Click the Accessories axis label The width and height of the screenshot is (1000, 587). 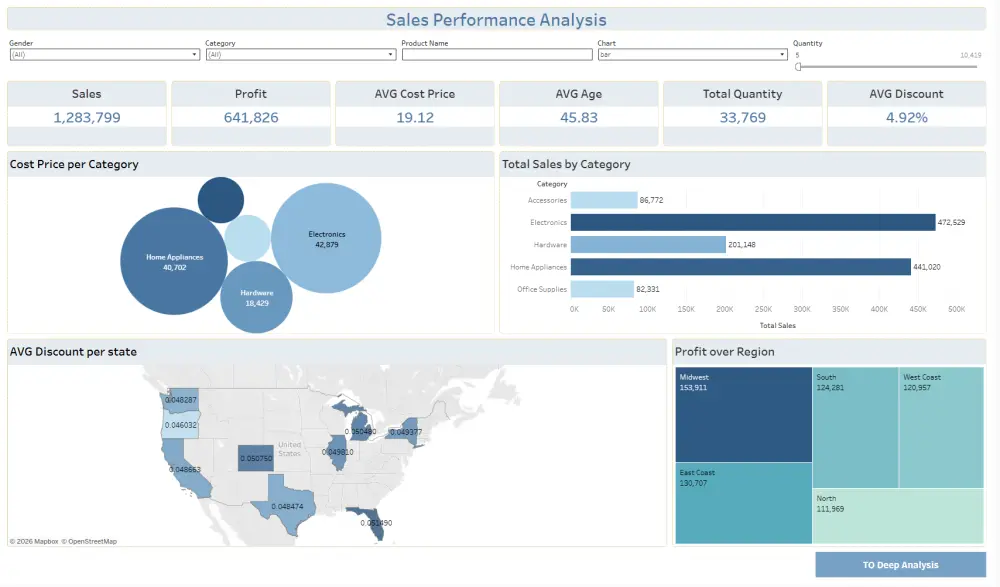point(547,200)
